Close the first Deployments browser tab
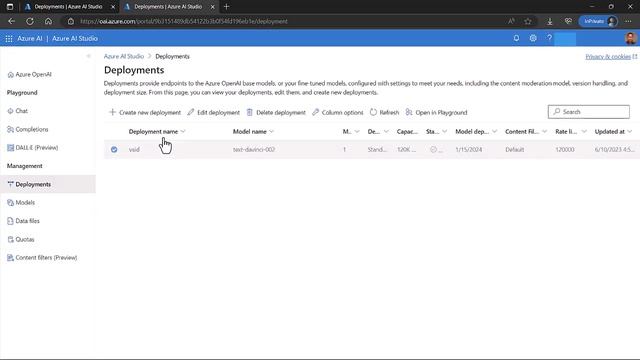The image size is (640, 360). tap(113, 7)
